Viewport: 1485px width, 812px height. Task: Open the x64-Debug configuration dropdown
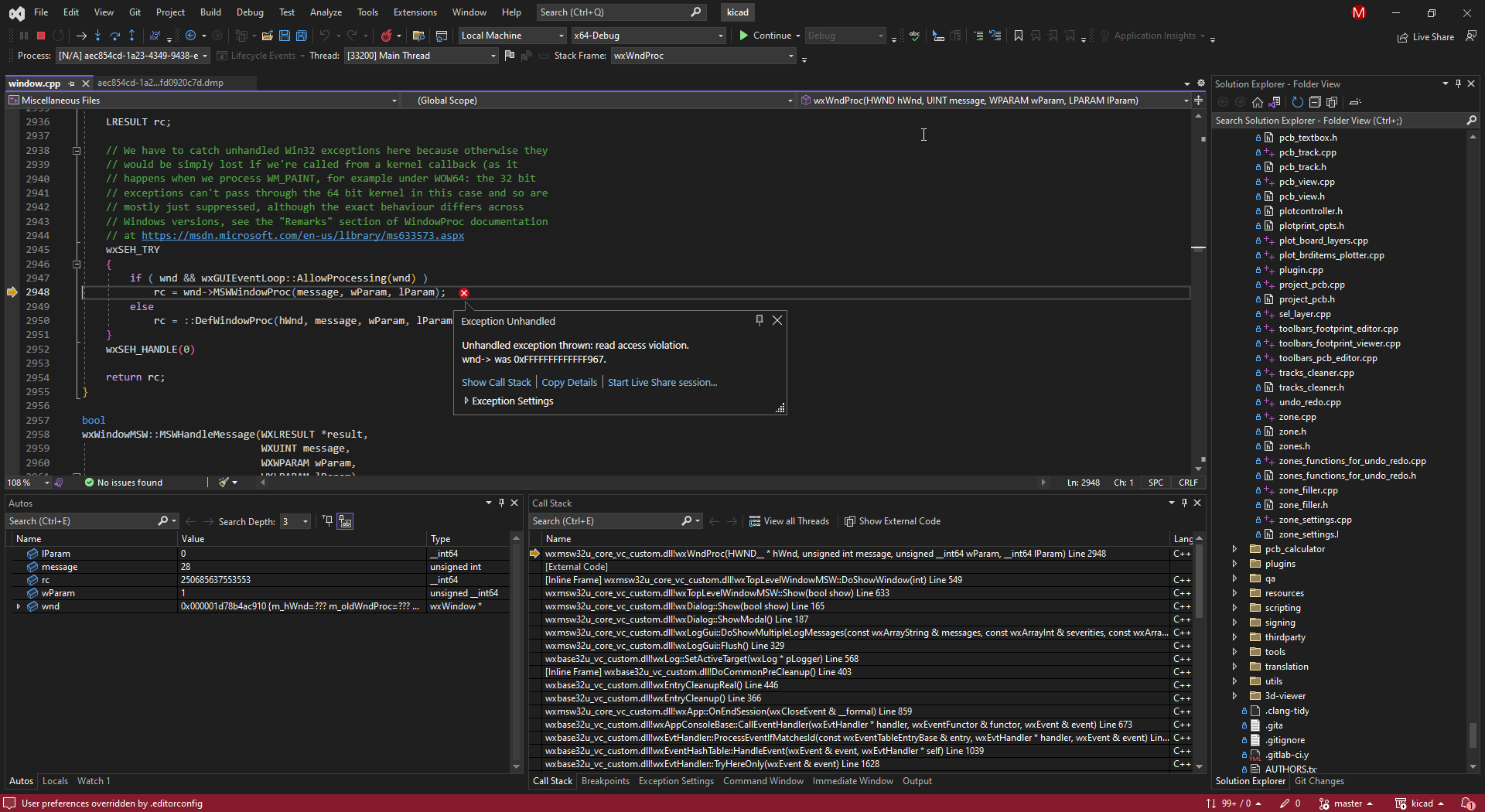[x=719, y=36]
